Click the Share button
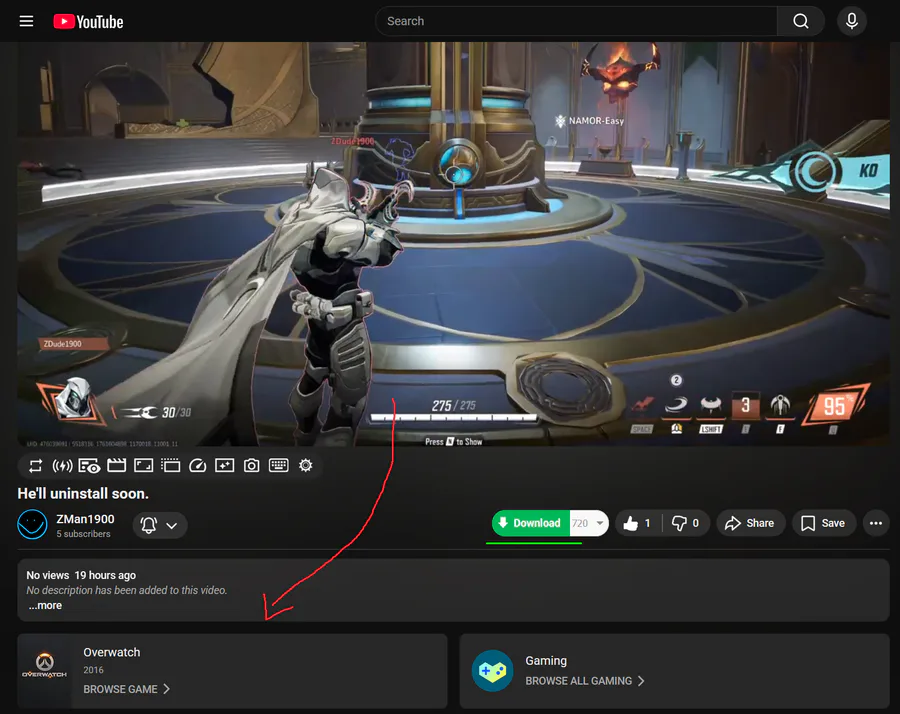 (x=750, y=523)
